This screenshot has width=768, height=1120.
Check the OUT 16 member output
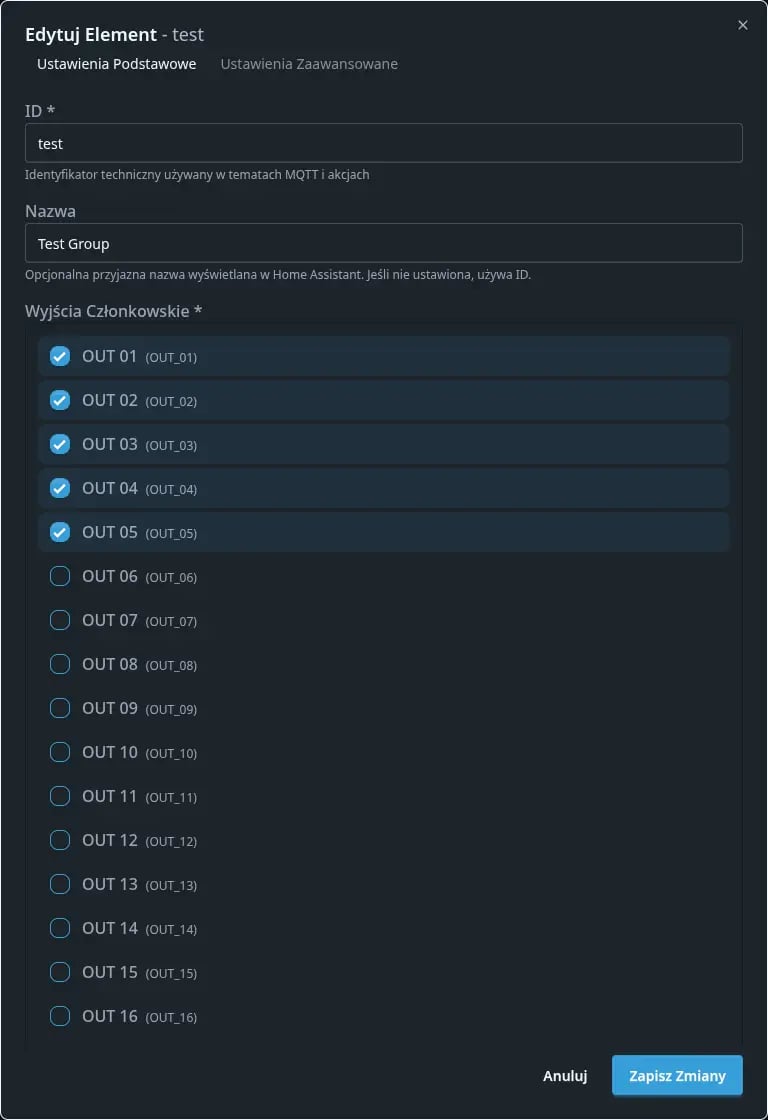(x=59, y=1016)
